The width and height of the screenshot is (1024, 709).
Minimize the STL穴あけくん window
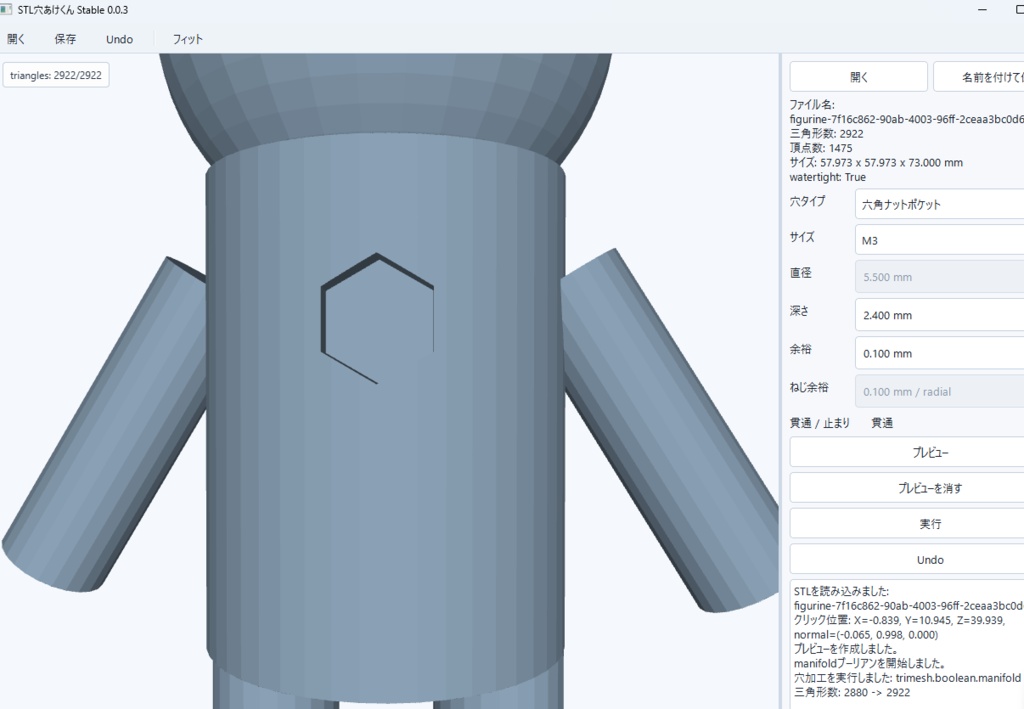pos(982,10)
